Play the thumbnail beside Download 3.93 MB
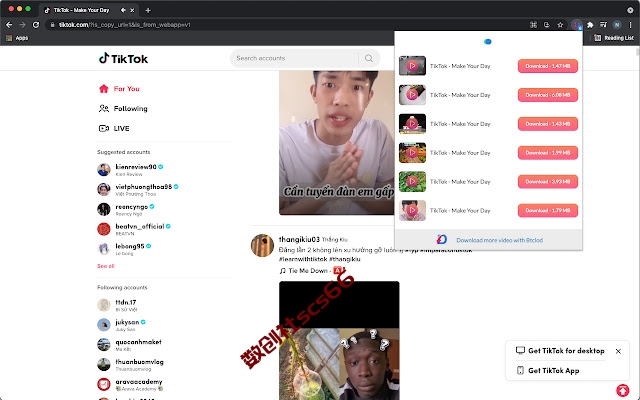This screenshot has height=400, width=640. point(412,182)
